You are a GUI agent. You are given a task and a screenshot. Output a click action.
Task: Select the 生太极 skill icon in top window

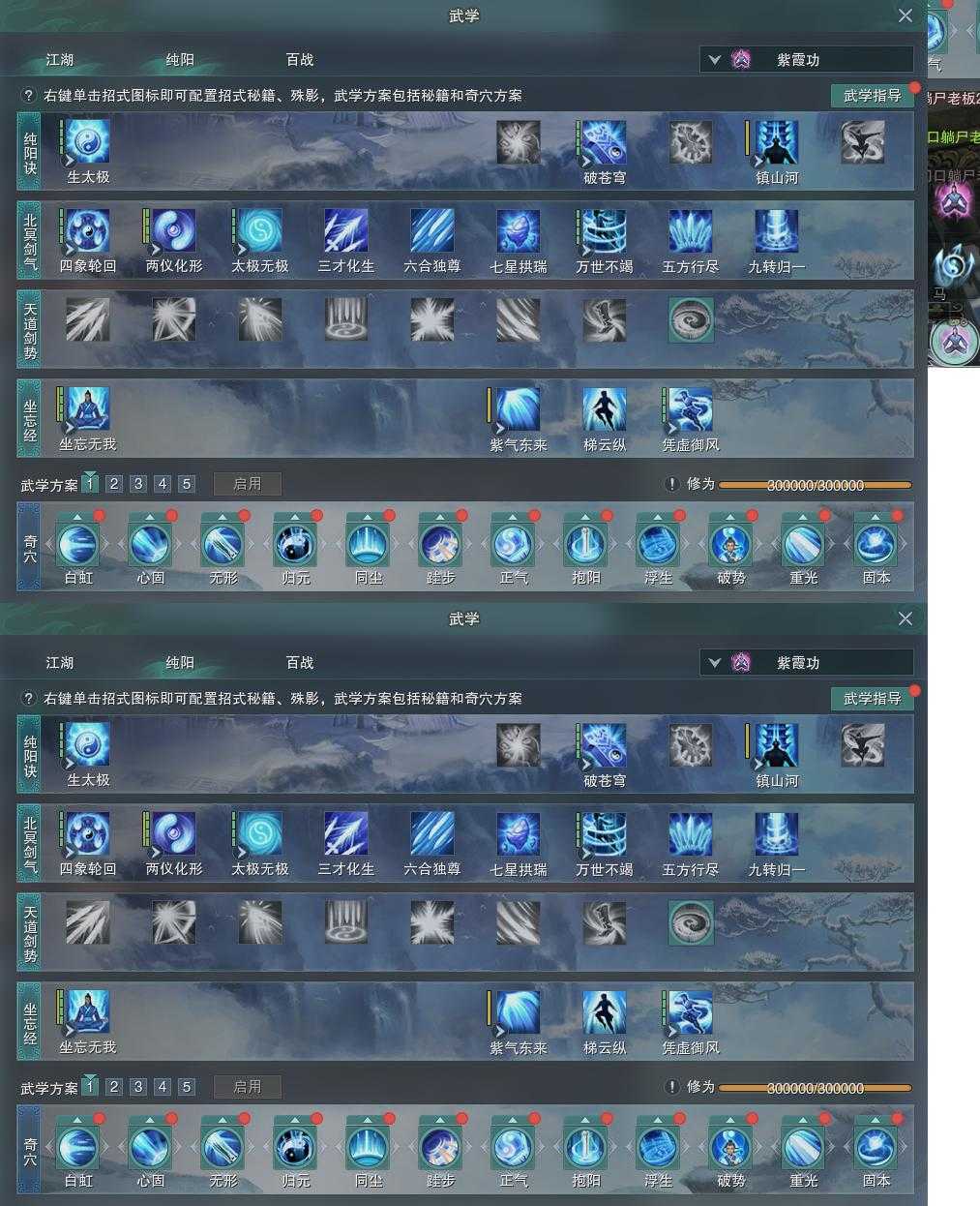point(88,142)
